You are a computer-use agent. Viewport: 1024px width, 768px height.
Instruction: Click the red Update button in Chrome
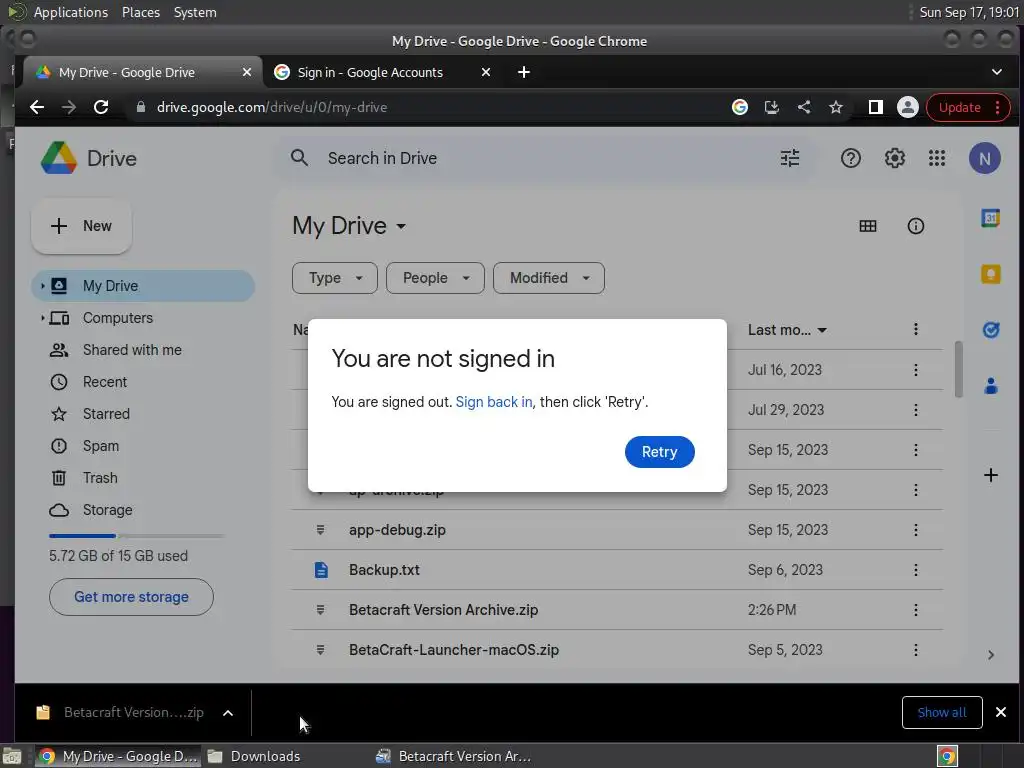(968, 108)
